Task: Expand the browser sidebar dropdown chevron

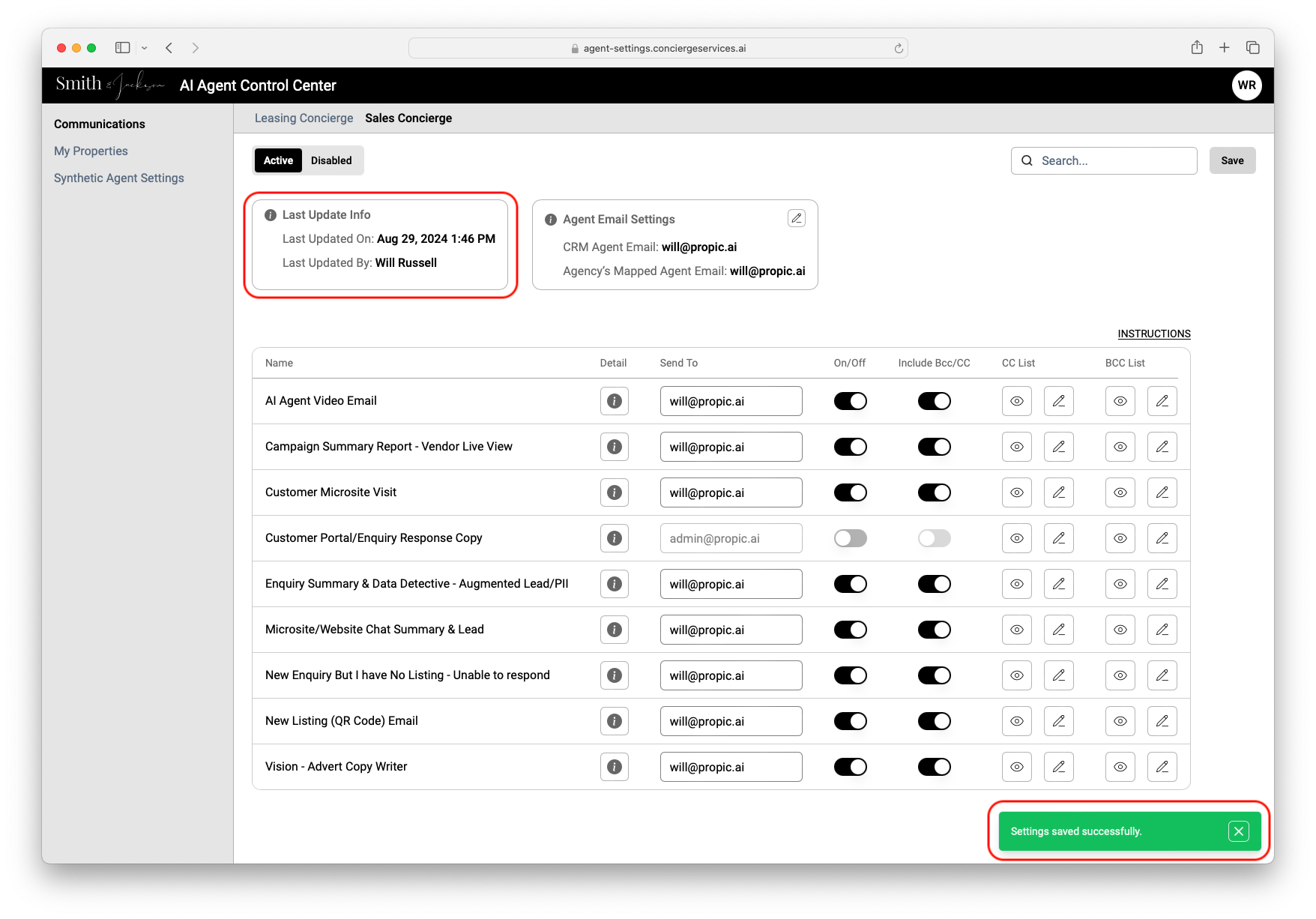Action: [145, 48]
